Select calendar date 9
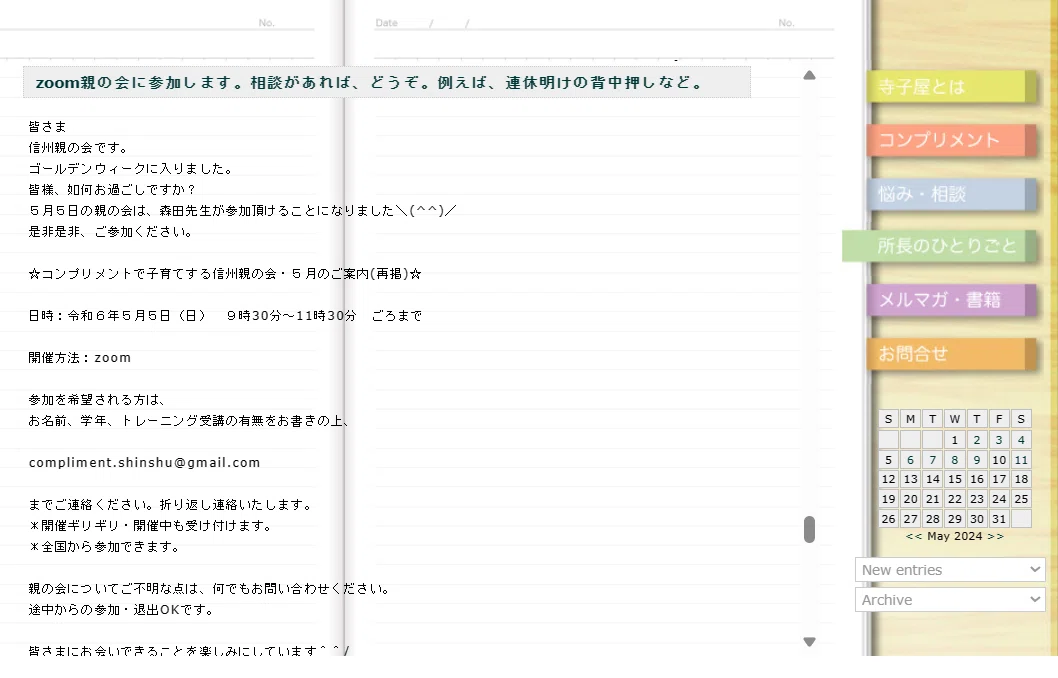The image size is (1058, 678). [x=977, y=460]
